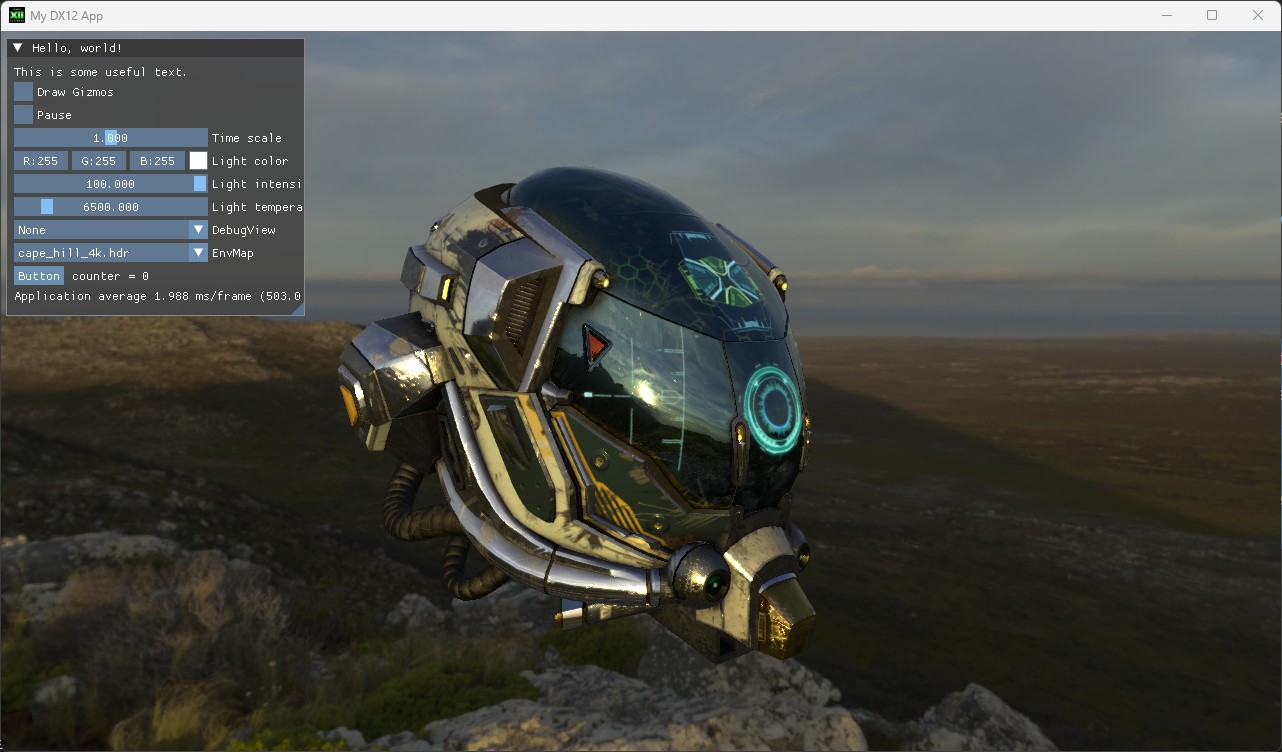Click the R:255 red channel field
The width and height of the screenshot is (1282, 752).
click(41, 161)
